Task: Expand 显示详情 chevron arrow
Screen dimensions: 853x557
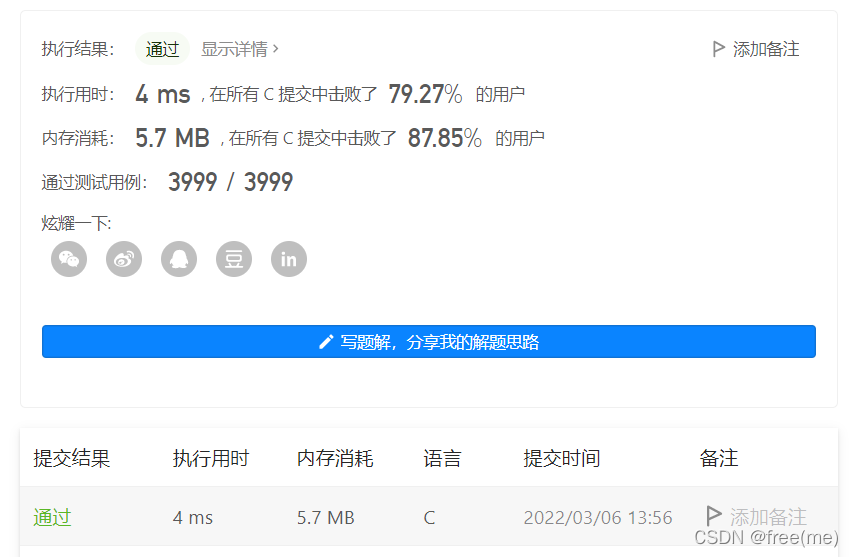Action: [x=276, y=49]
